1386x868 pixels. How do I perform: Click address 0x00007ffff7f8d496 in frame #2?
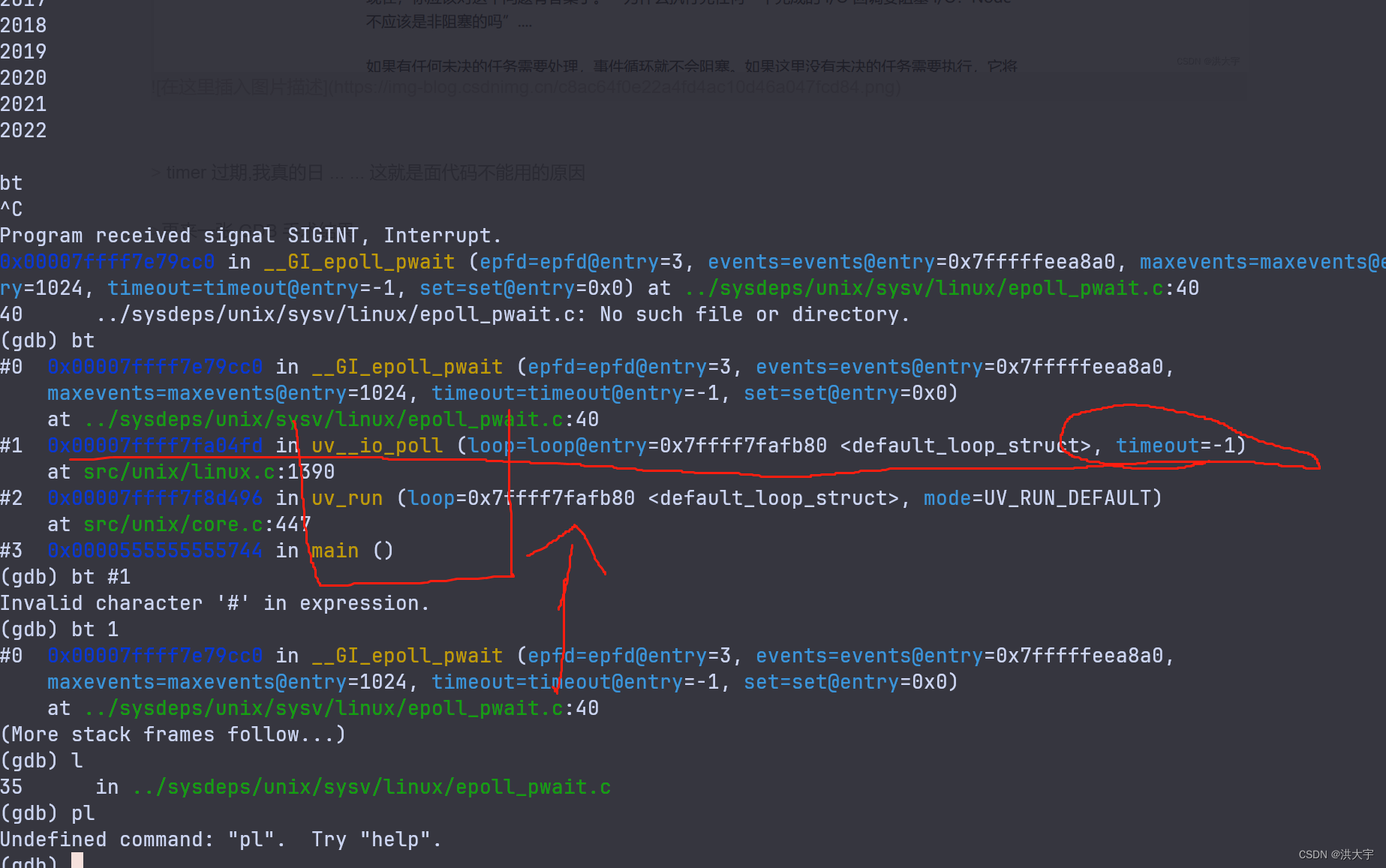coord(155,498)
